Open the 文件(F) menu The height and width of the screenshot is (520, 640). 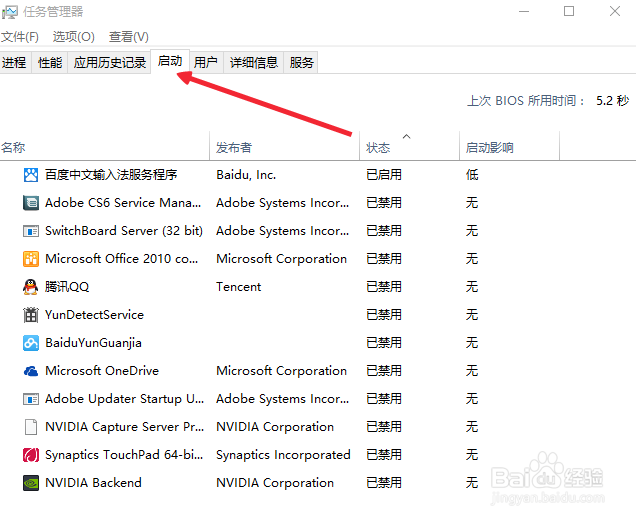[20, 37]
